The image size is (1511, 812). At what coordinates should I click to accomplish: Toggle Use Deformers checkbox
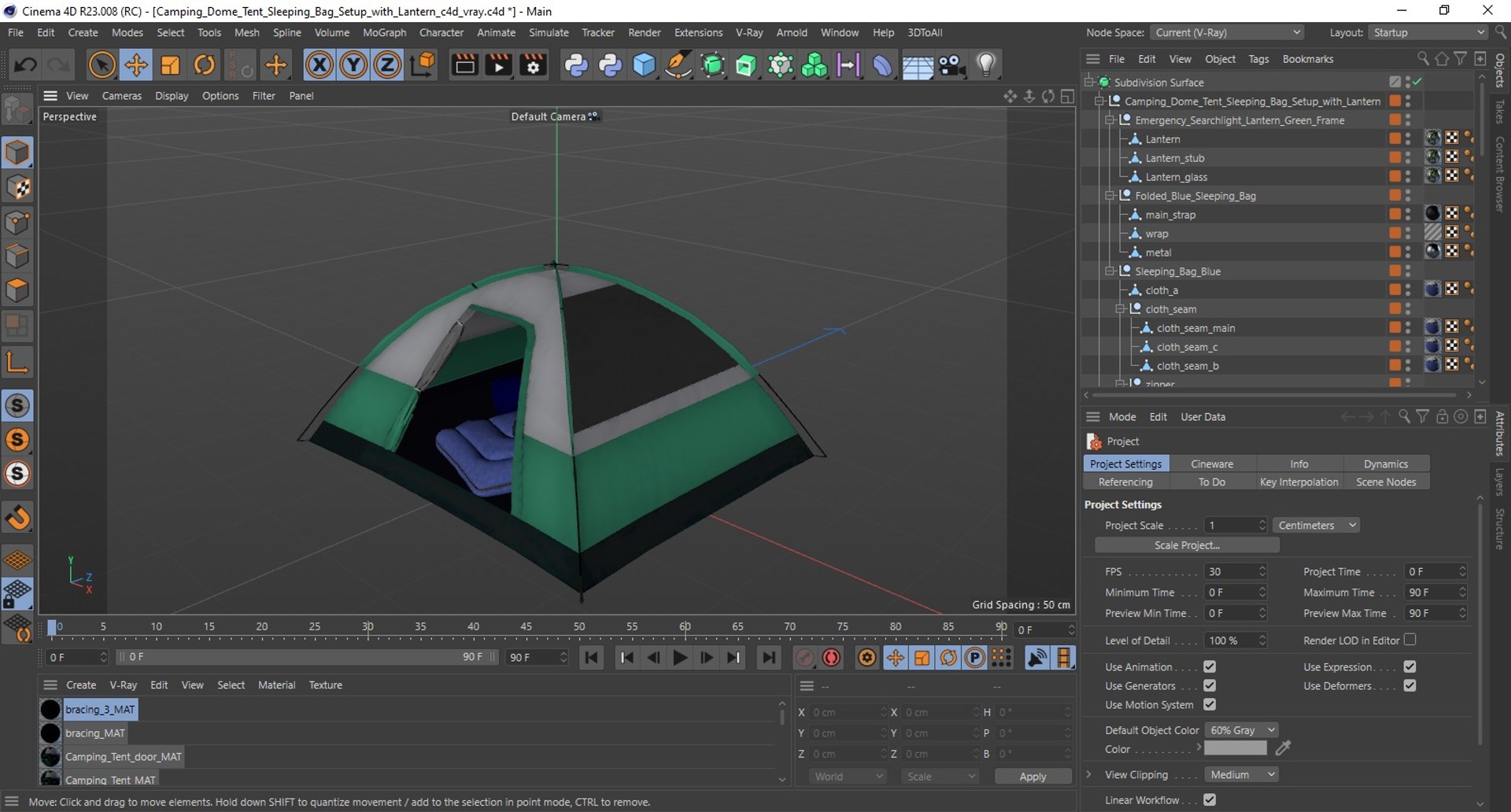click(x=1409, y=686)
